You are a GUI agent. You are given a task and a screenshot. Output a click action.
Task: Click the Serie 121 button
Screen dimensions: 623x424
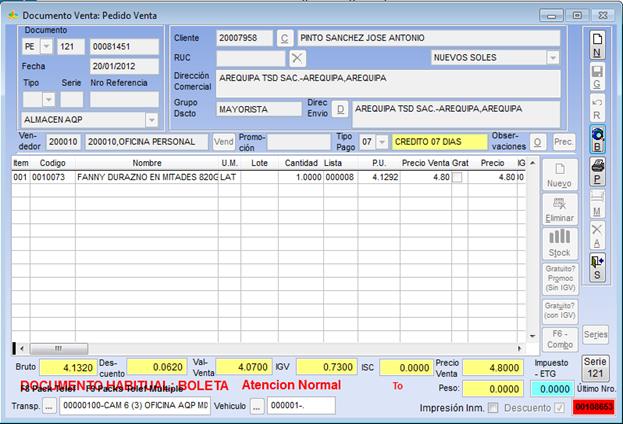595,368
